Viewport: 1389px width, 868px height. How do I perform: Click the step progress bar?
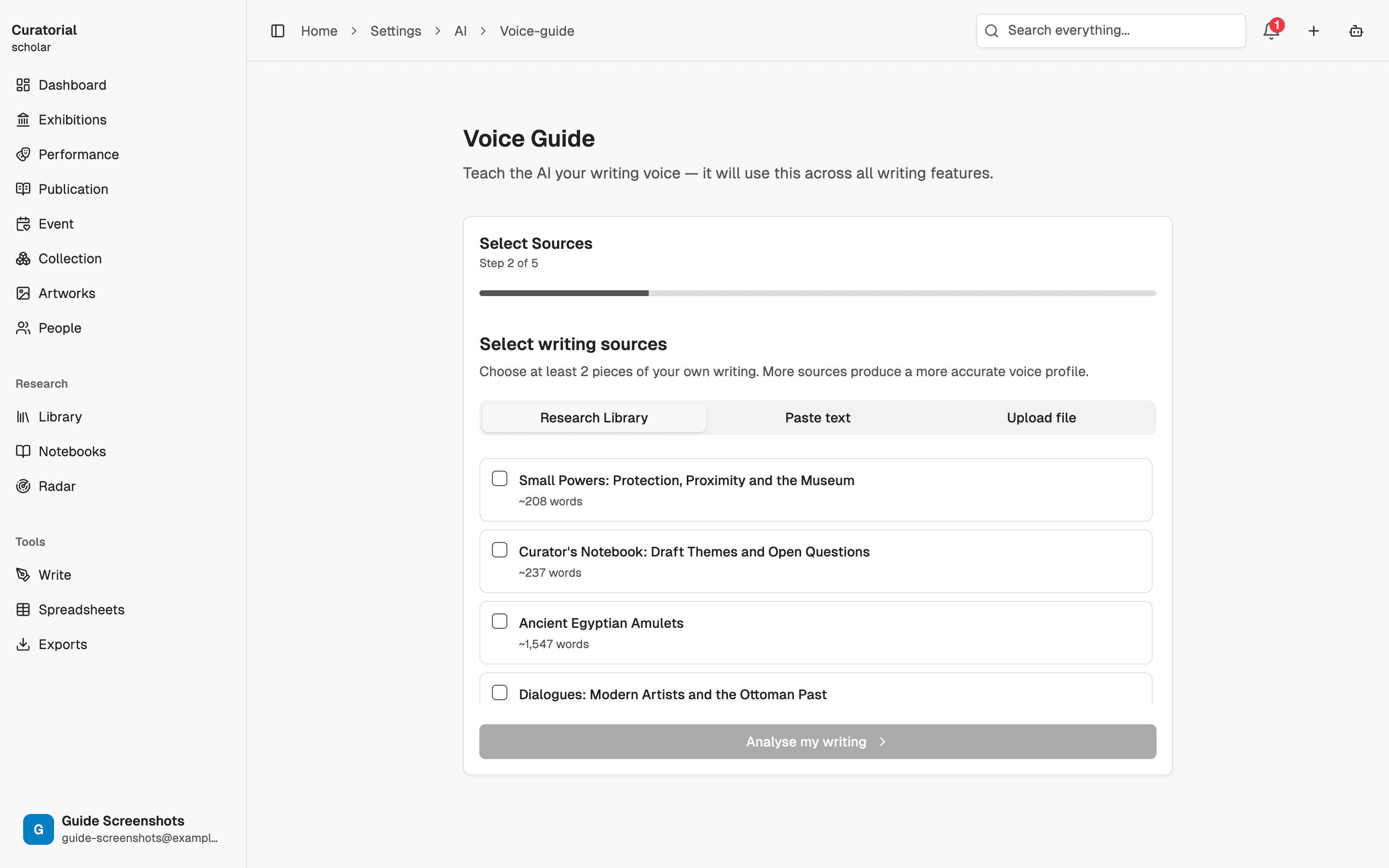tap(817, 293)
